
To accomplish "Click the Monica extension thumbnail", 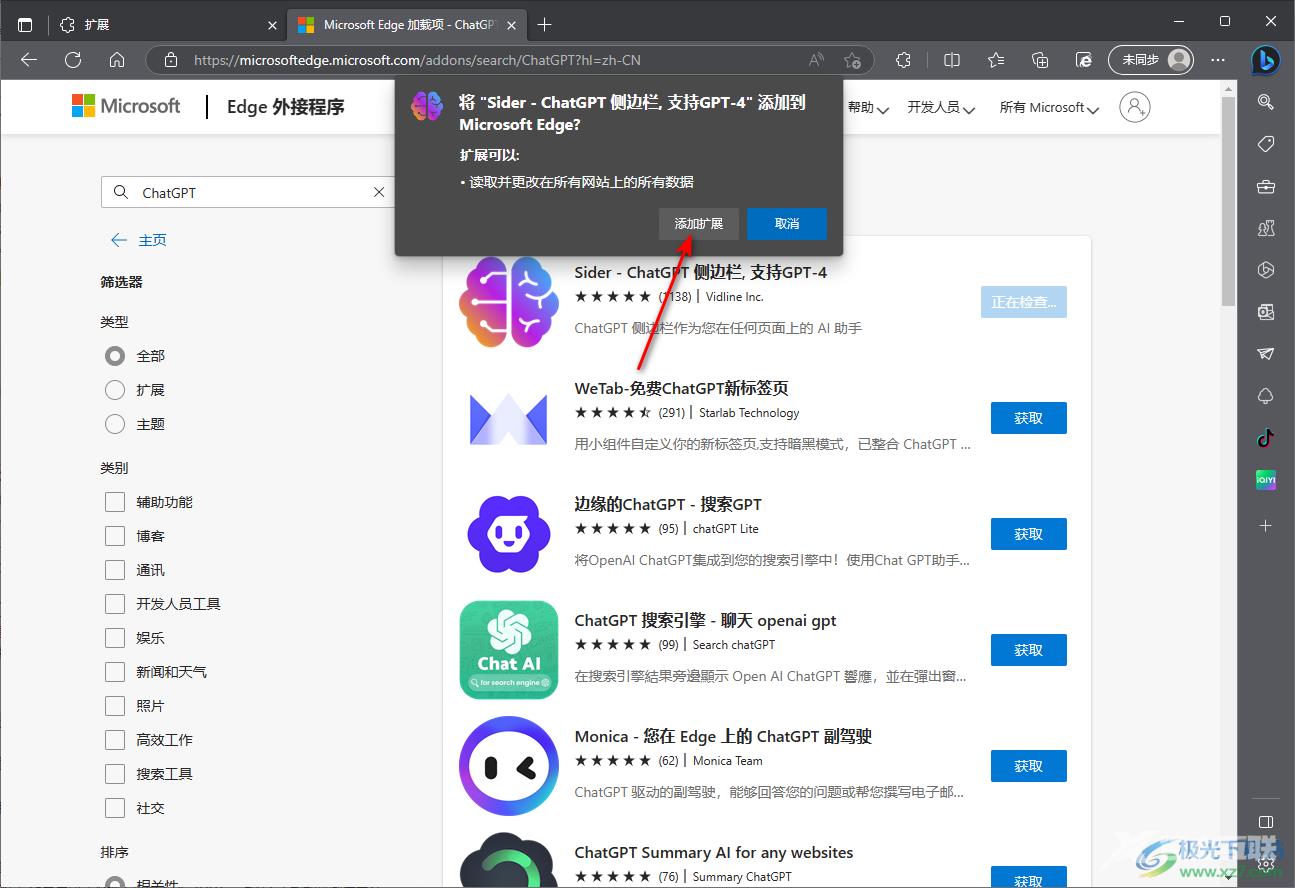I will point(509,766).
